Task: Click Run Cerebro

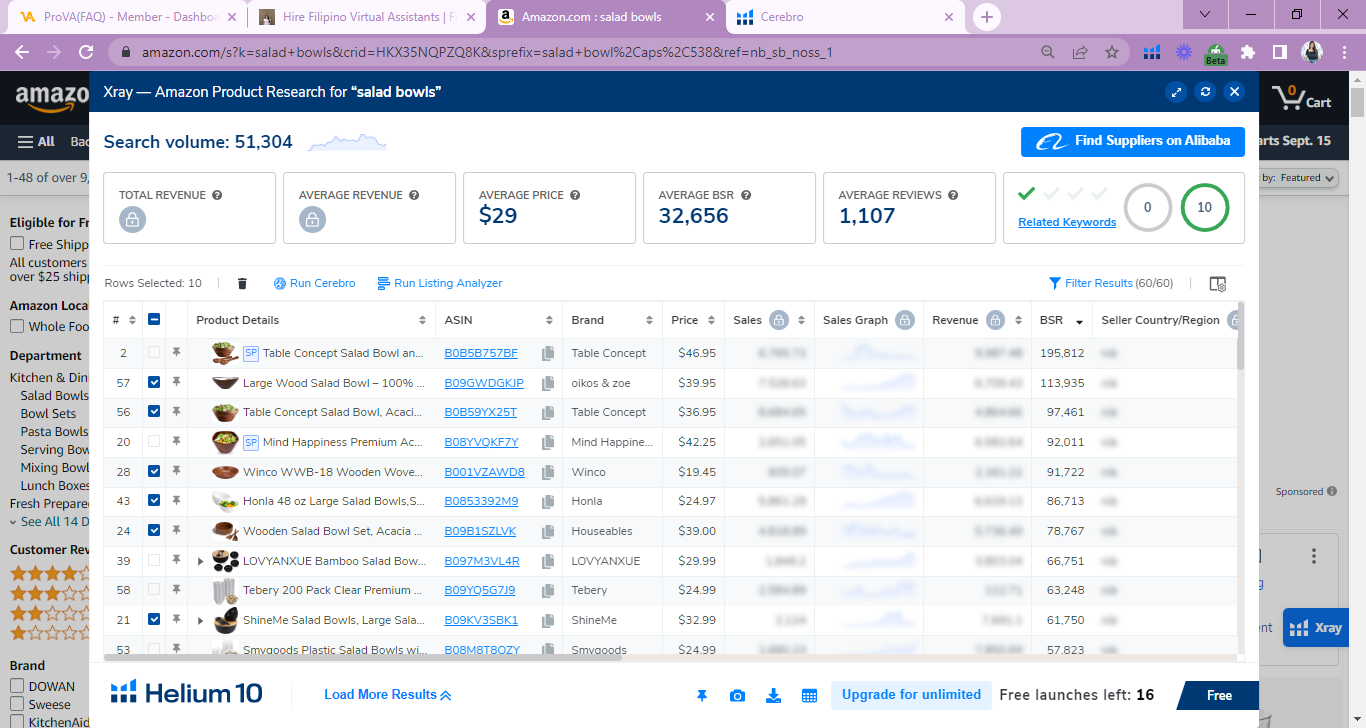Action: pyautogui.click(x=314, y=284)
